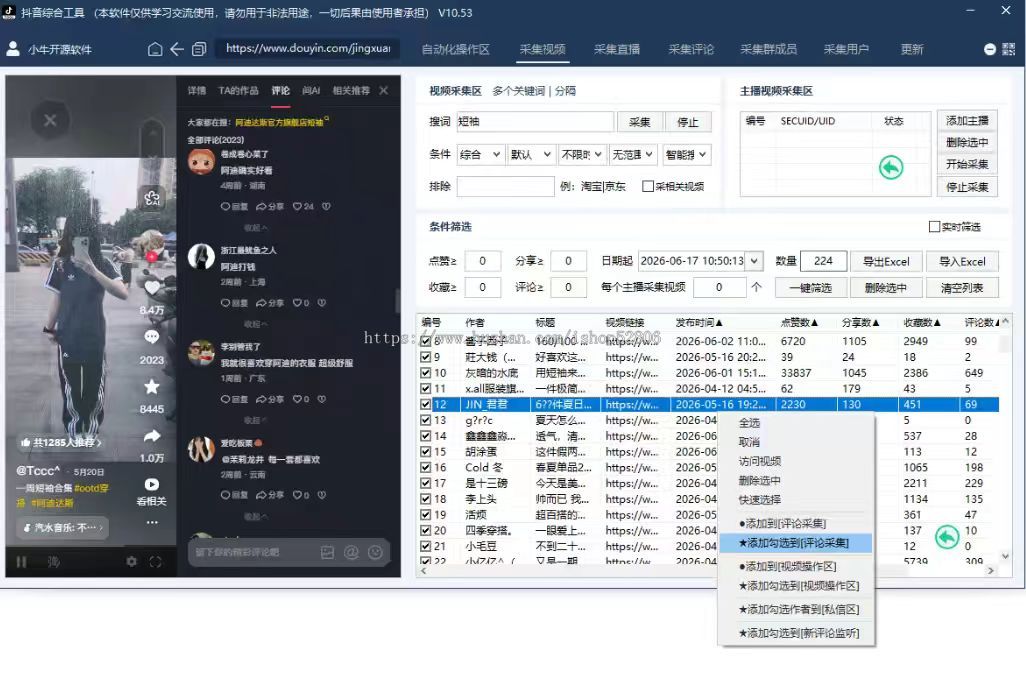
Task: Uncheck row 21 小毛豆 checkbox
Action: pyautogui.click(x=425, y=546)
